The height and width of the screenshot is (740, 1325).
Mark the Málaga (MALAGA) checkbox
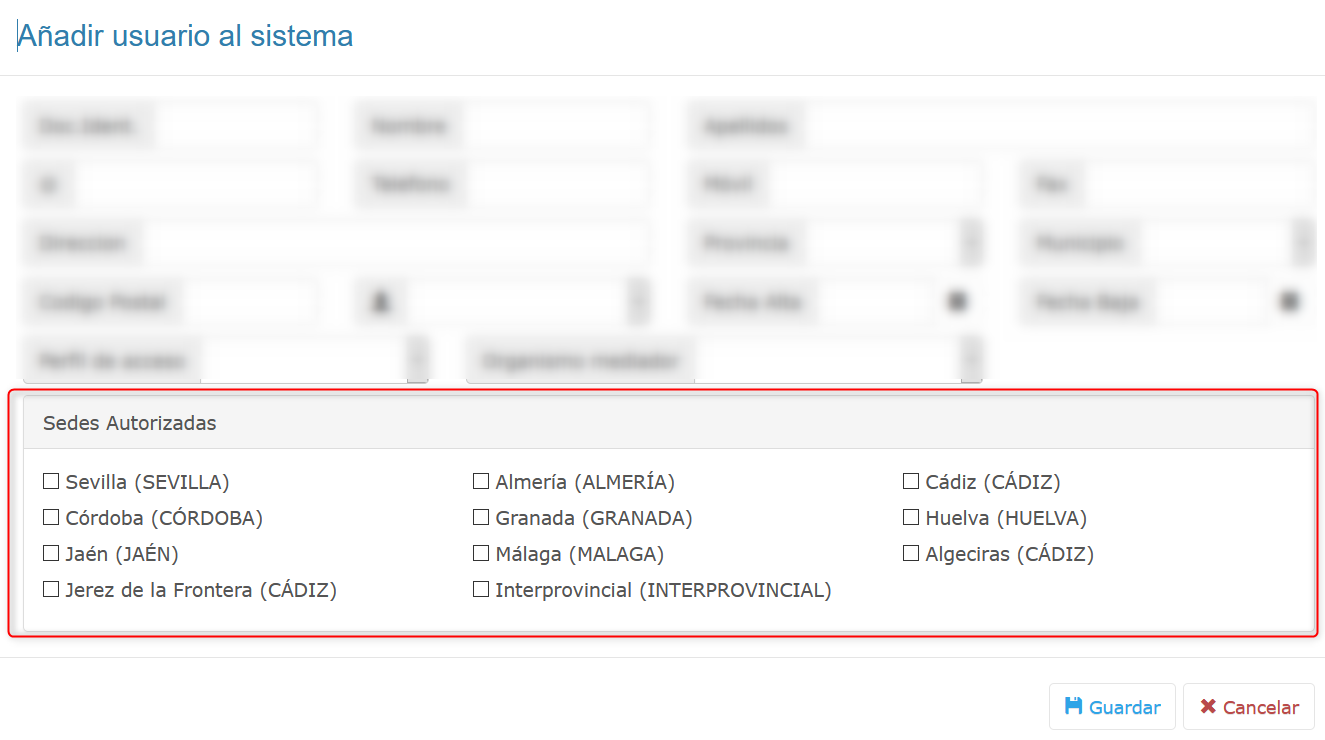[x=481, y=554]
